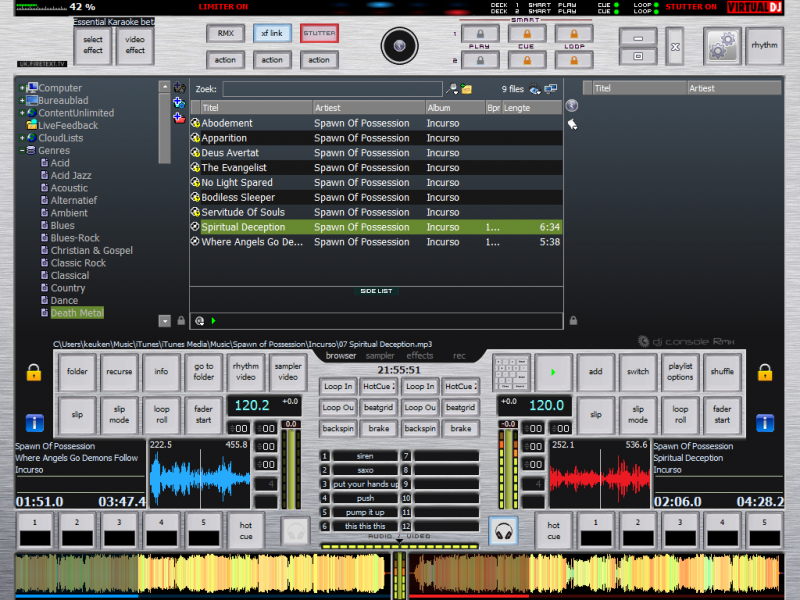Click the blue plus add-folder icon
The height and width of the screenshot is (600, 800).
tap(179, 103)
